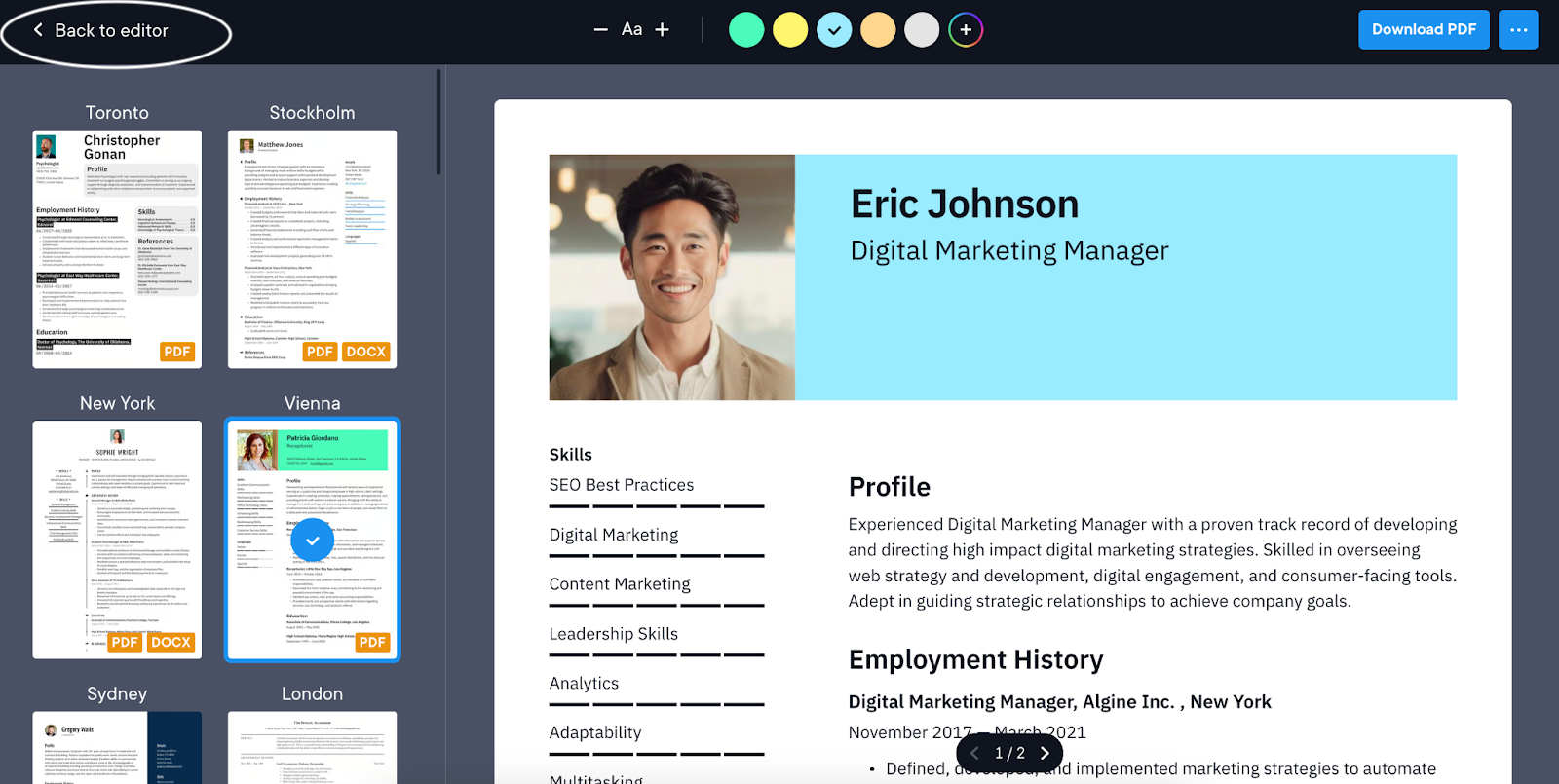Select the Toronto resume template

coord(117,248)
